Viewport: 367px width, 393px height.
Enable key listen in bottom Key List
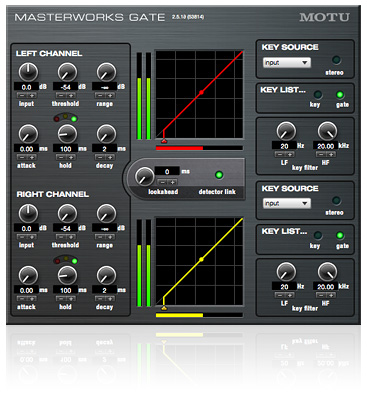pos(318,236)
